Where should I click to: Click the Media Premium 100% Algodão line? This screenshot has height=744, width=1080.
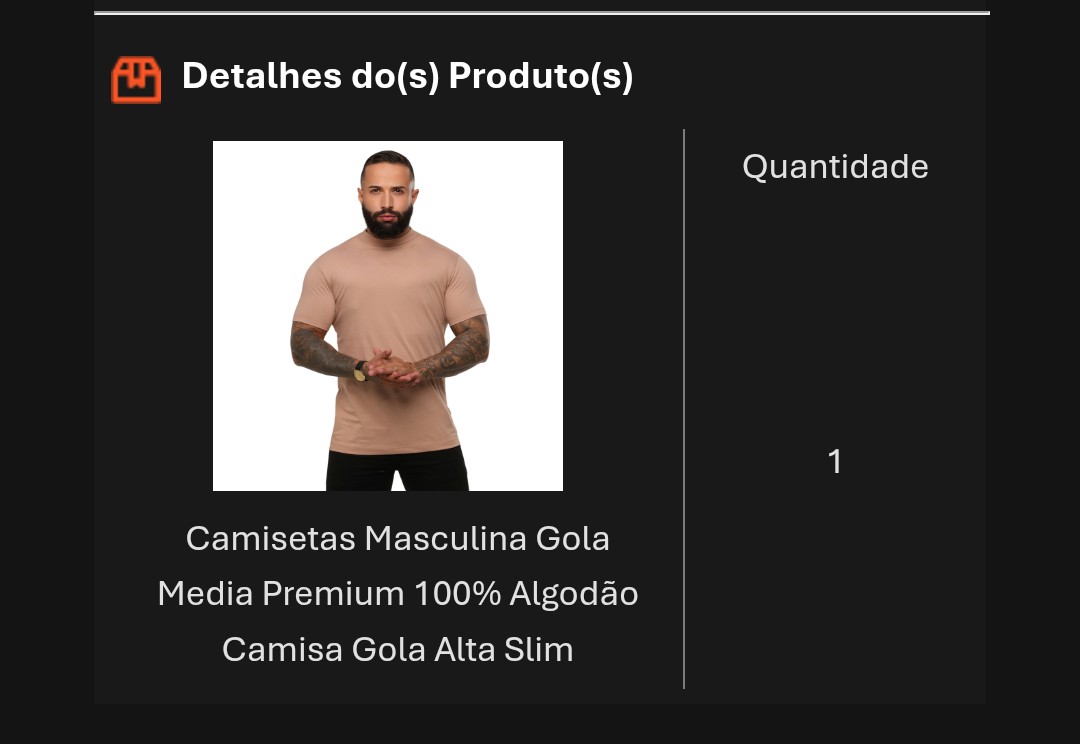click(x=397, y=594)
